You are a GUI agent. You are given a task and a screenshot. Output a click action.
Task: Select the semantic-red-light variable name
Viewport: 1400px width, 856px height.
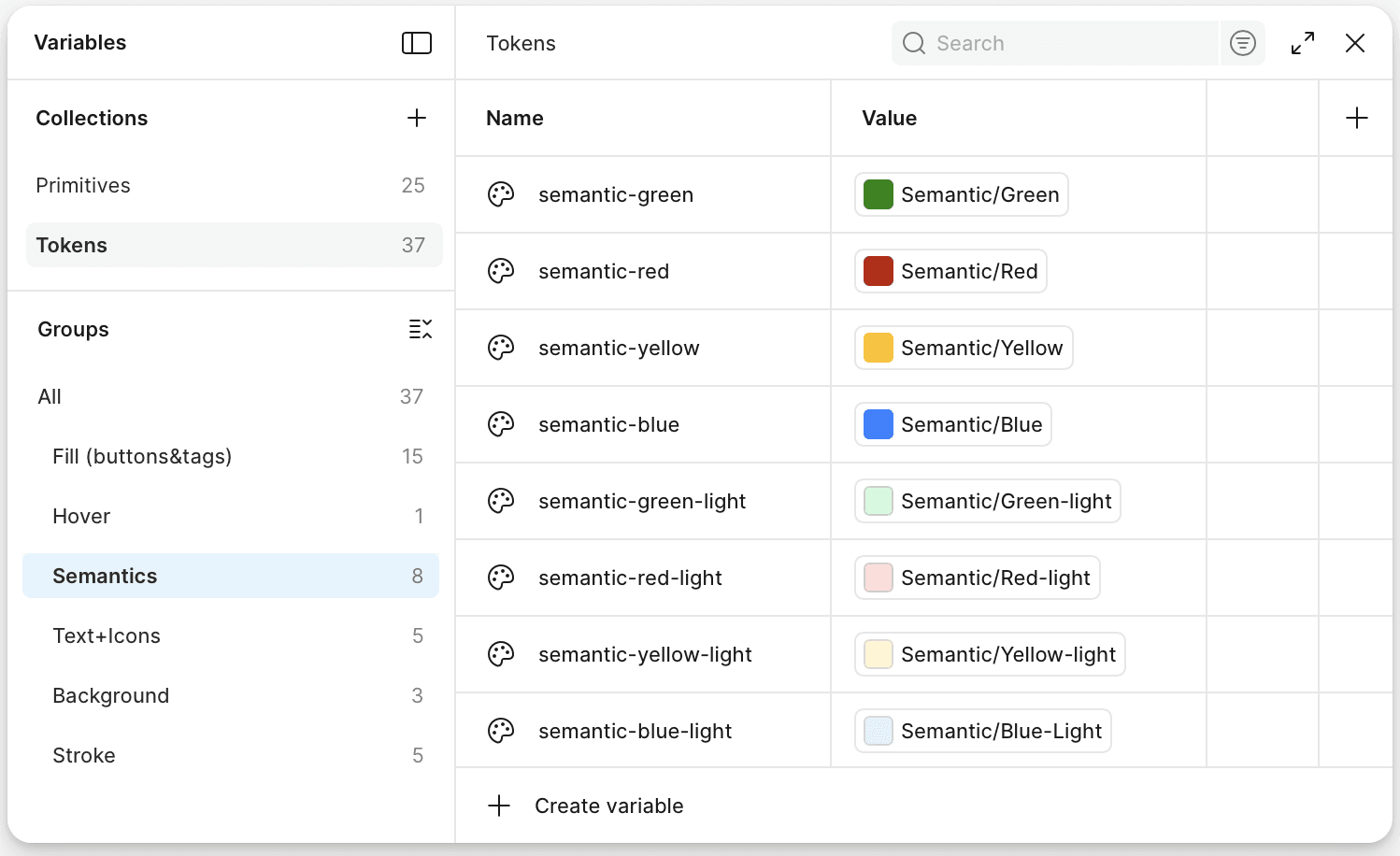(x=630, y=578)
